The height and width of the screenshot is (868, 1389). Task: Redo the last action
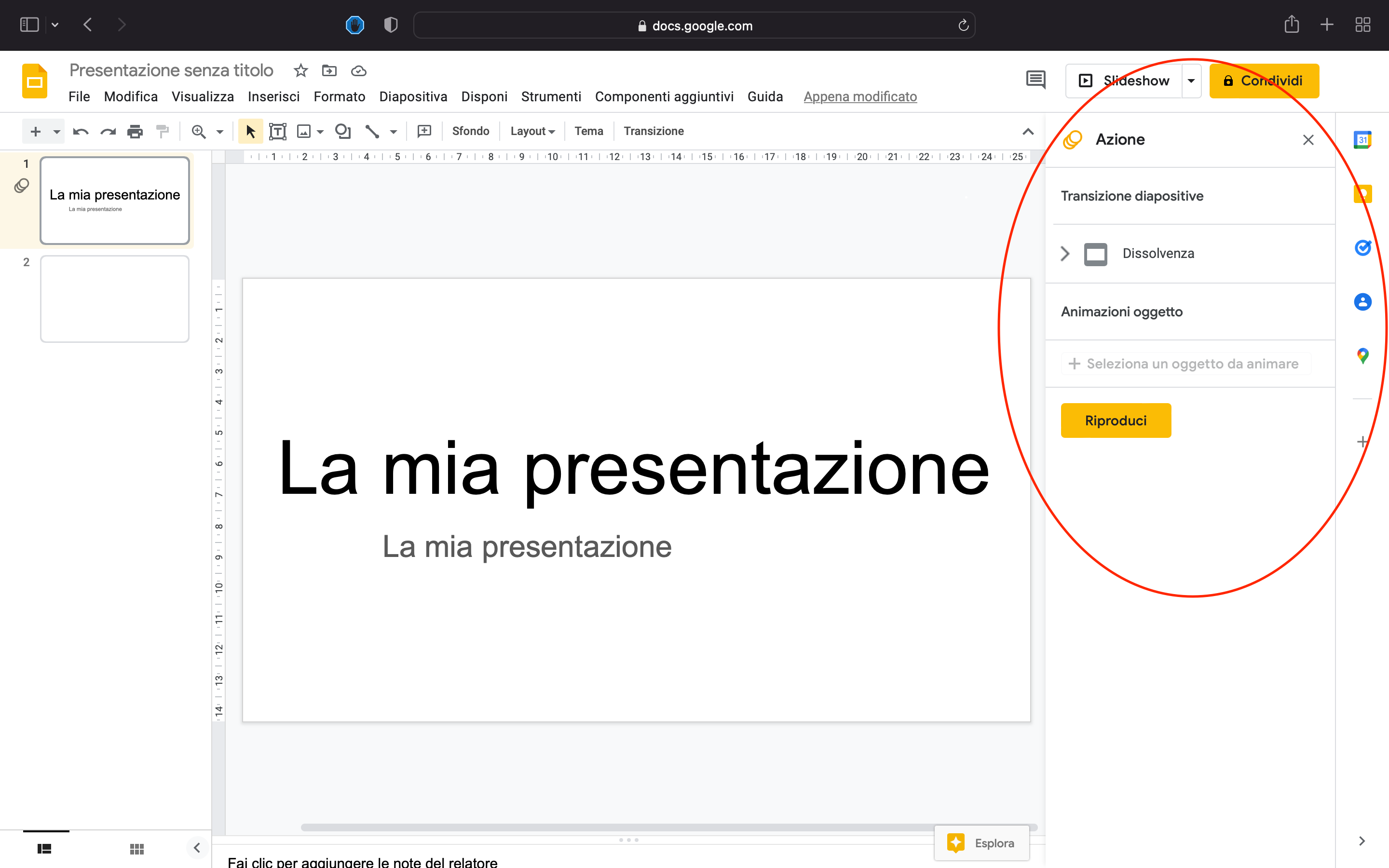pos(108,131)
